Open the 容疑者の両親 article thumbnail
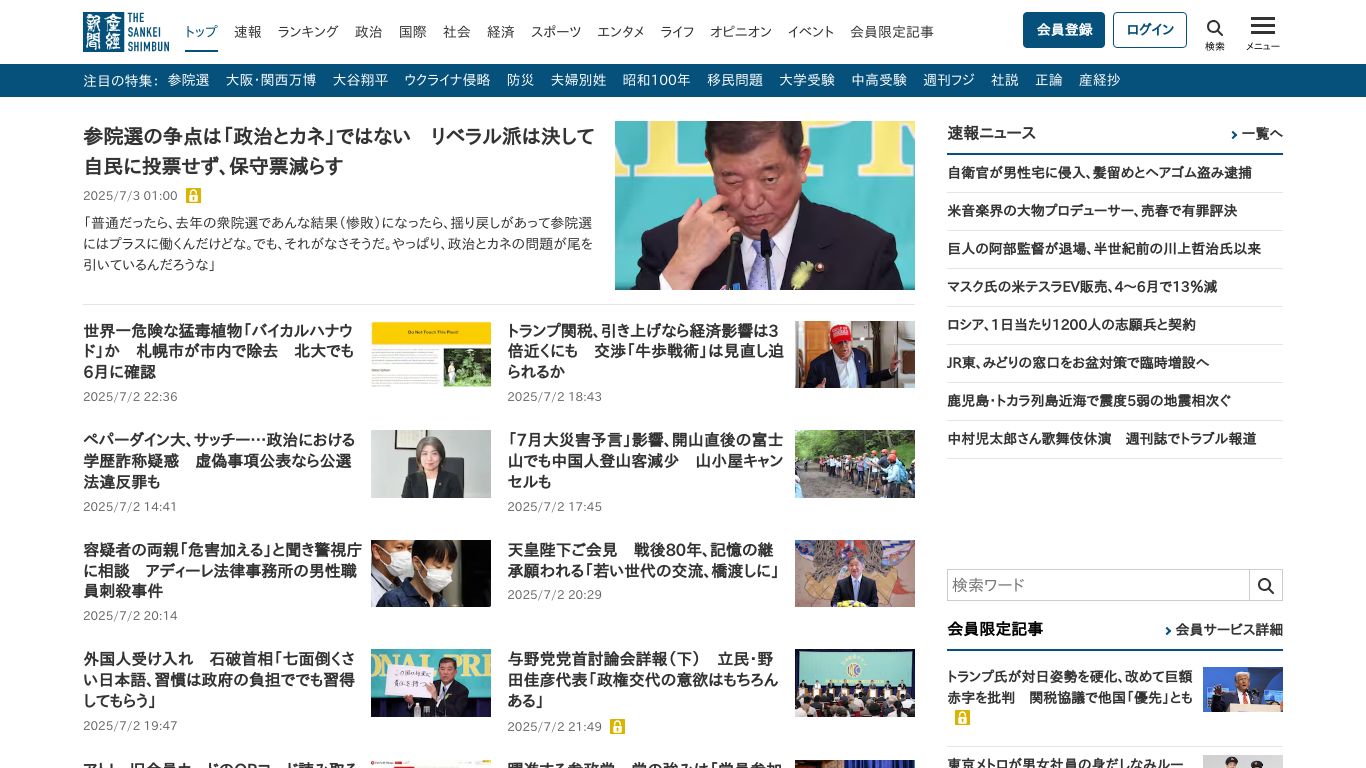1366x768 pixels. 431,573
